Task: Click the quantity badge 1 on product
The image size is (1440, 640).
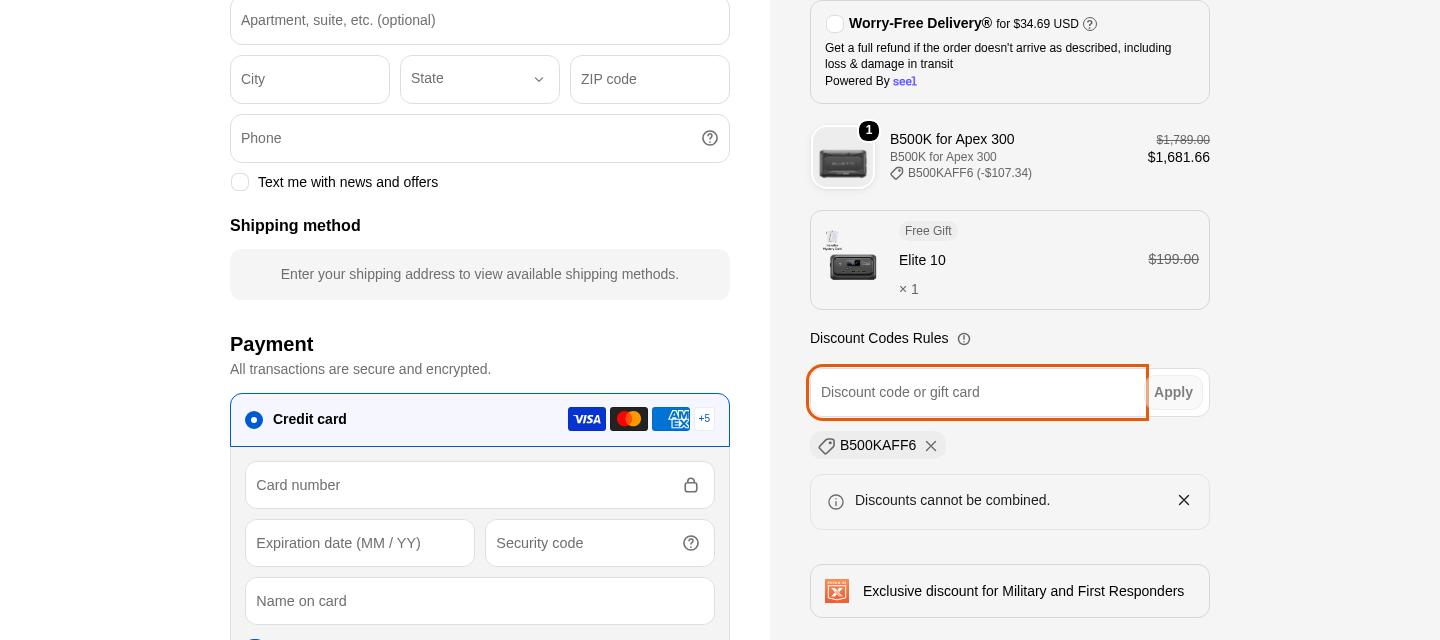Action: [x=869, y=131]
